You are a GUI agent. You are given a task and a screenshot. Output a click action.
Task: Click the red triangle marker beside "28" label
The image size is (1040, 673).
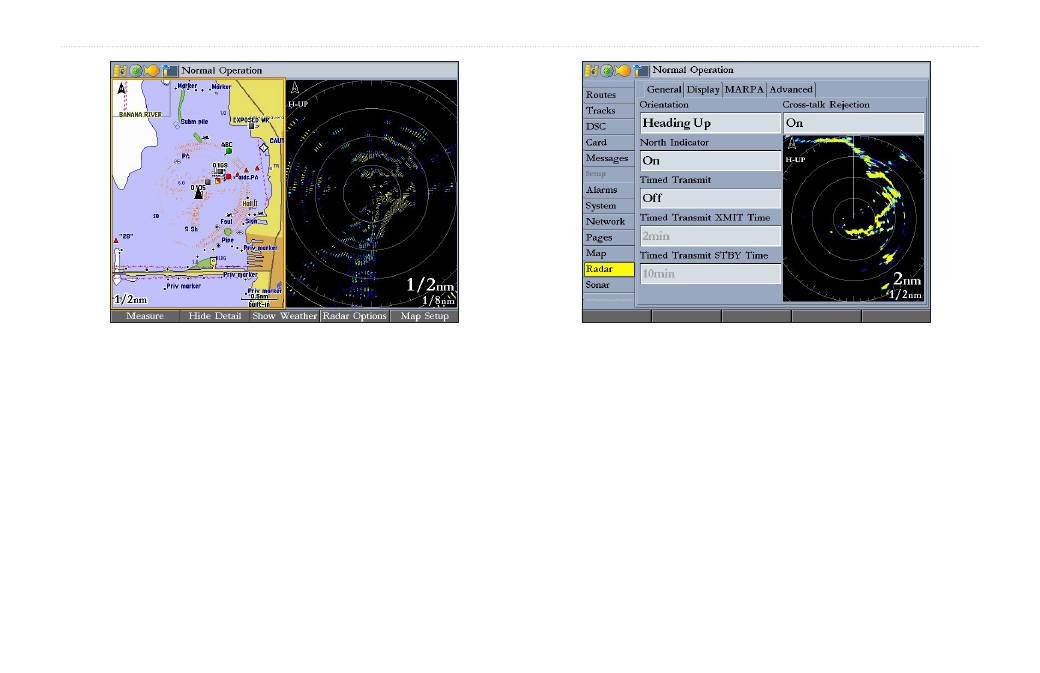tap(116, 240)
